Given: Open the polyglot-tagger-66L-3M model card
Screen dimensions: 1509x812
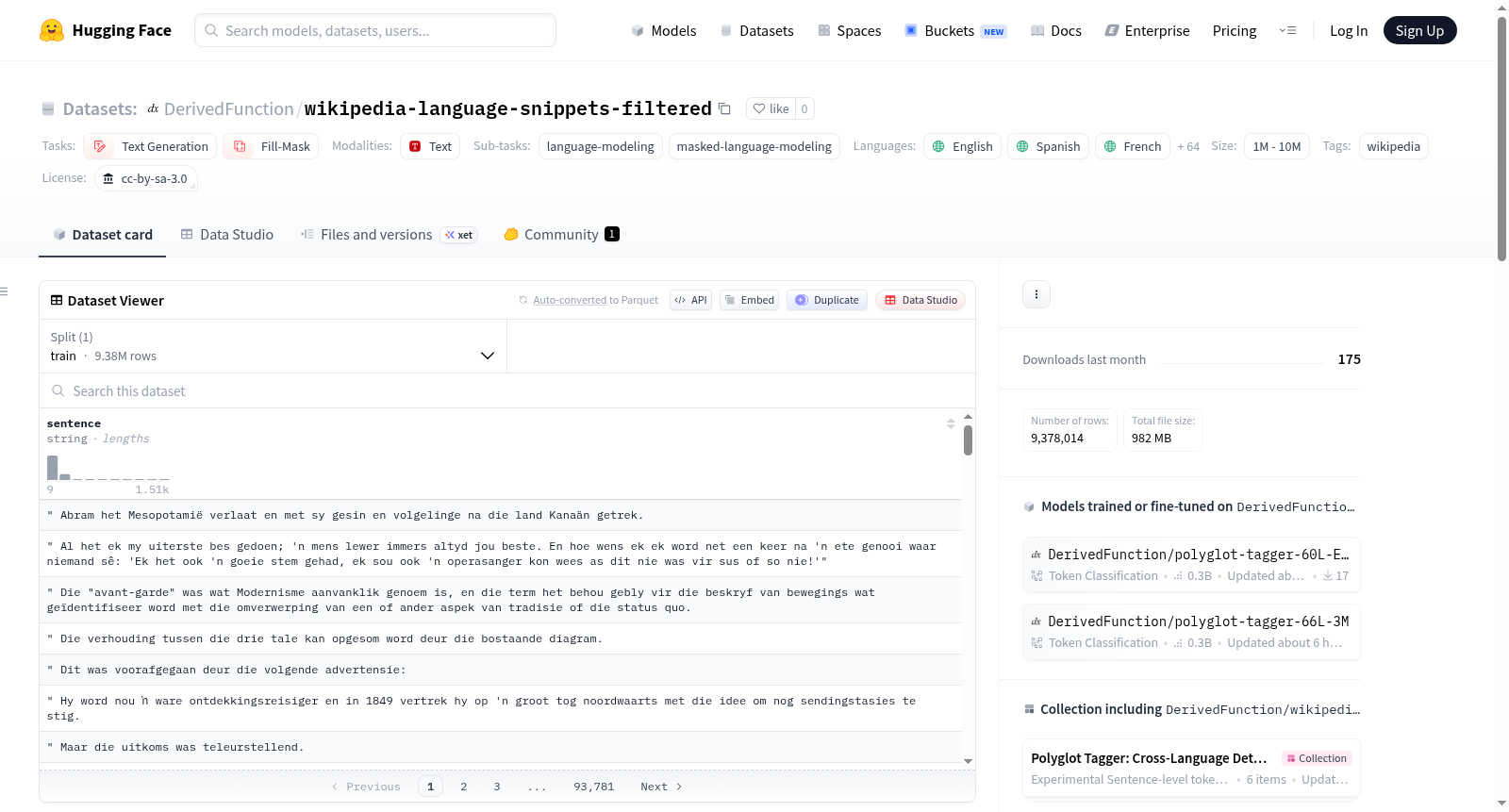Looking at the screenshot, I should pos(1191,631).
